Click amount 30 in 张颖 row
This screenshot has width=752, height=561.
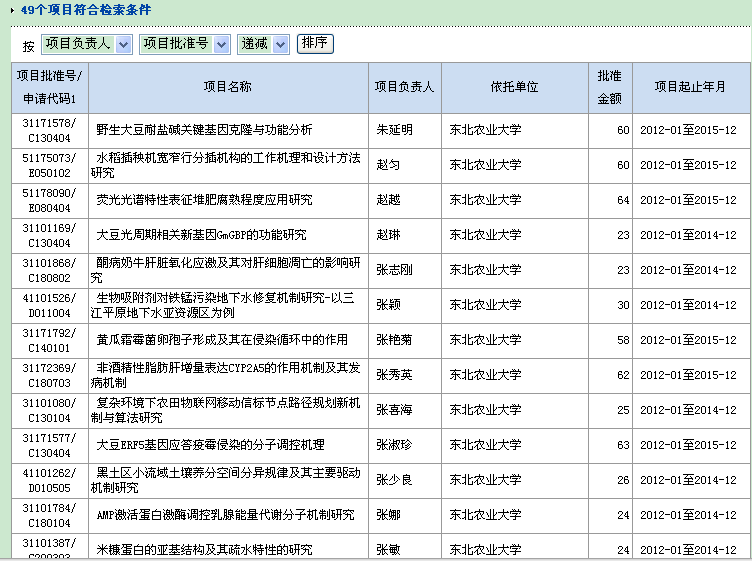(x=623, y=305)
